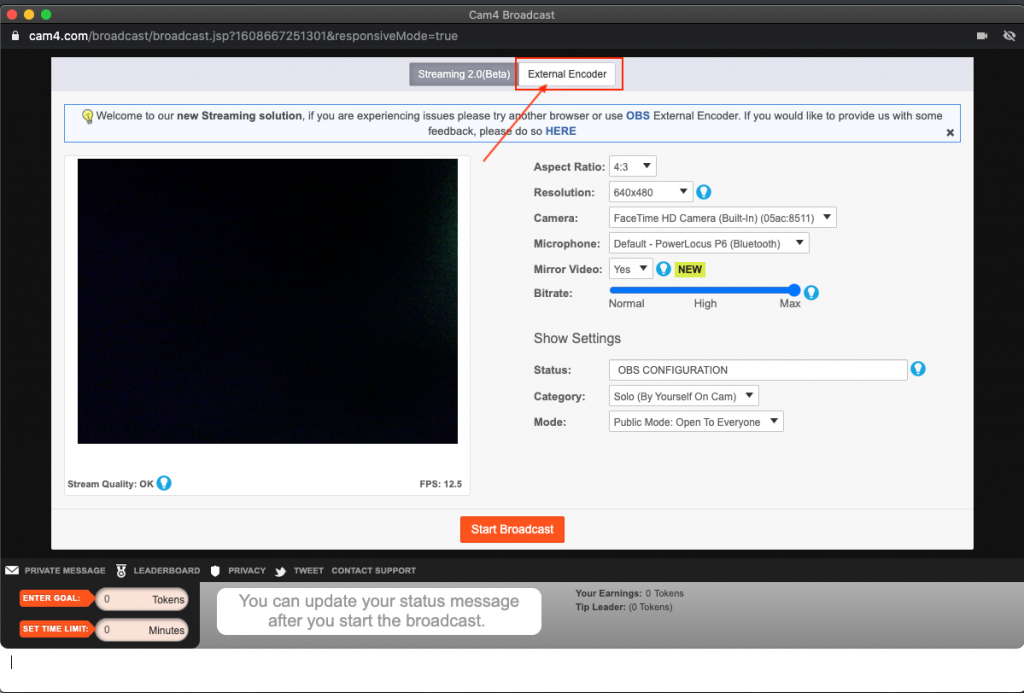Select the Streaming 2.0(Beta) tab
Image resolution: width=1024 pixels, height=693 pixels.
pos(463,74)
